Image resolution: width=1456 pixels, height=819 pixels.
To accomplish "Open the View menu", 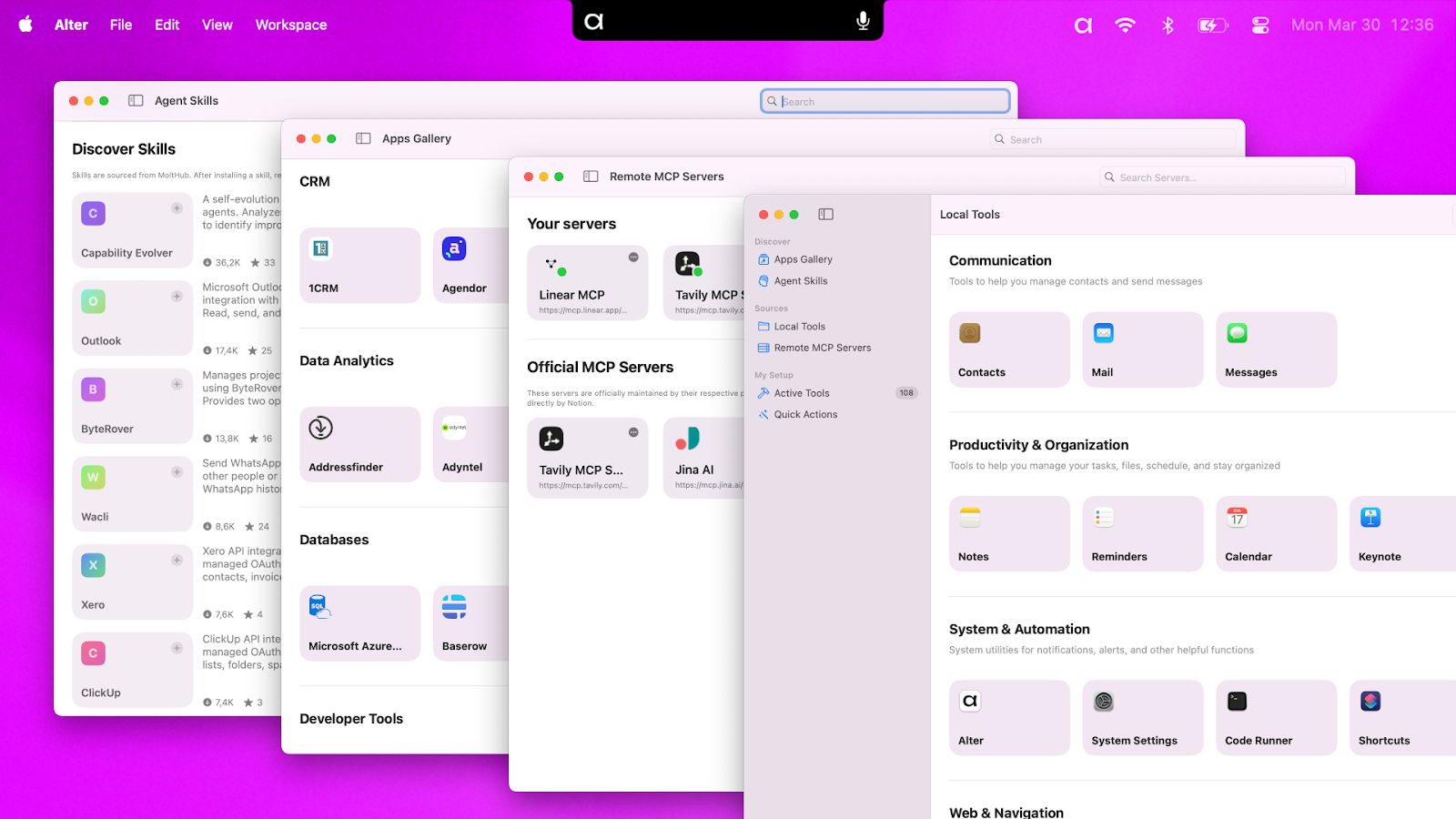I will click(217, 25).
